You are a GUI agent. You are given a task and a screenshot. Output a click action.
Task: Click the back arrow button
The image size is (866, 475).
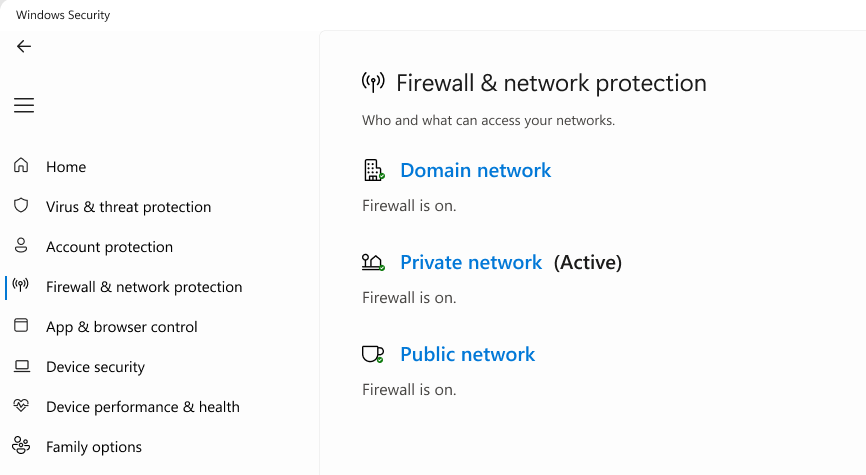pyautogui.click(x=24, y=46)
